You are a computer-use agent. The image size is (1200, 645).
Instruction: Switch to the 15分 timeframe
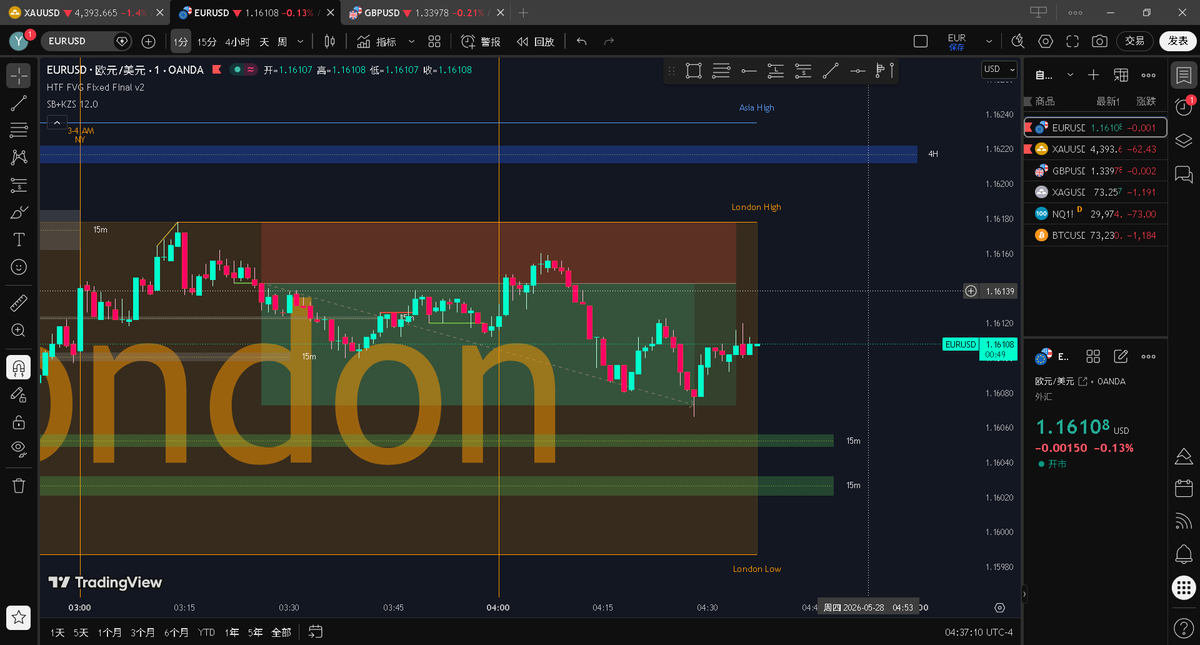point(206,41)
